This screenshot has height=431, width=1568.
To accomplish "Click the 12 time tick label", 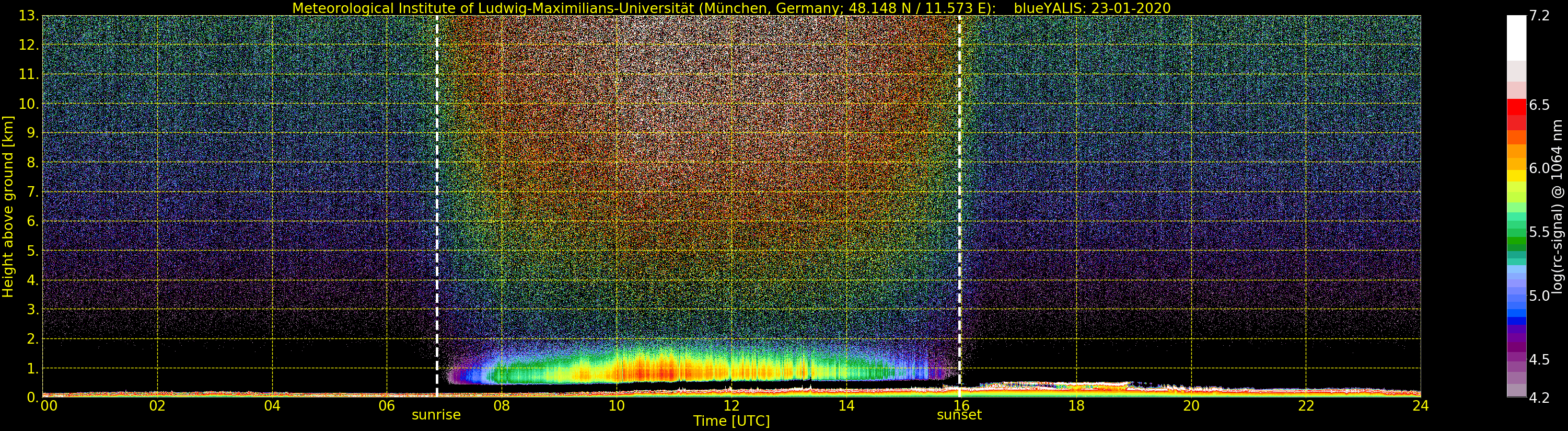I will click(731, 405).
